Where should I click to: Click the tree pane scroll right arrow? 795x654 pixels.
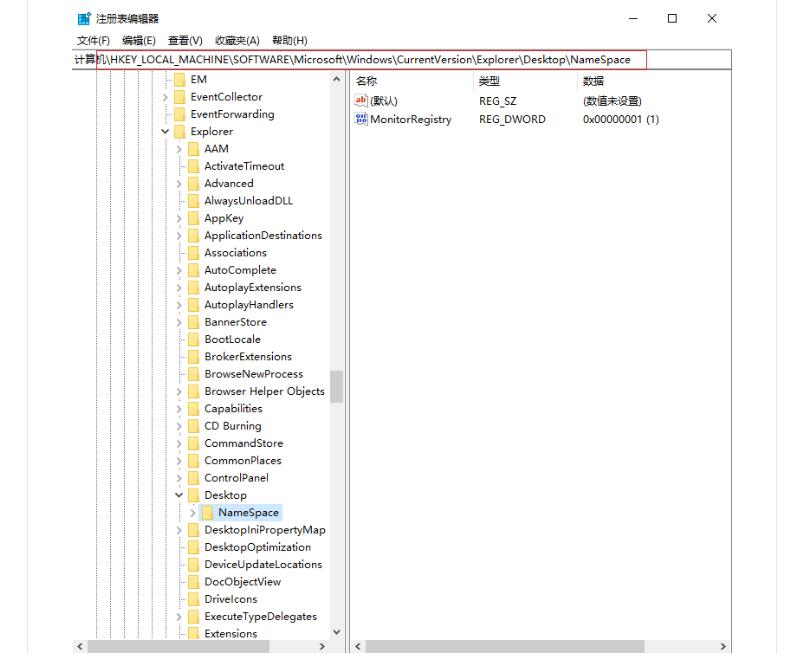[x=321, y=646]
